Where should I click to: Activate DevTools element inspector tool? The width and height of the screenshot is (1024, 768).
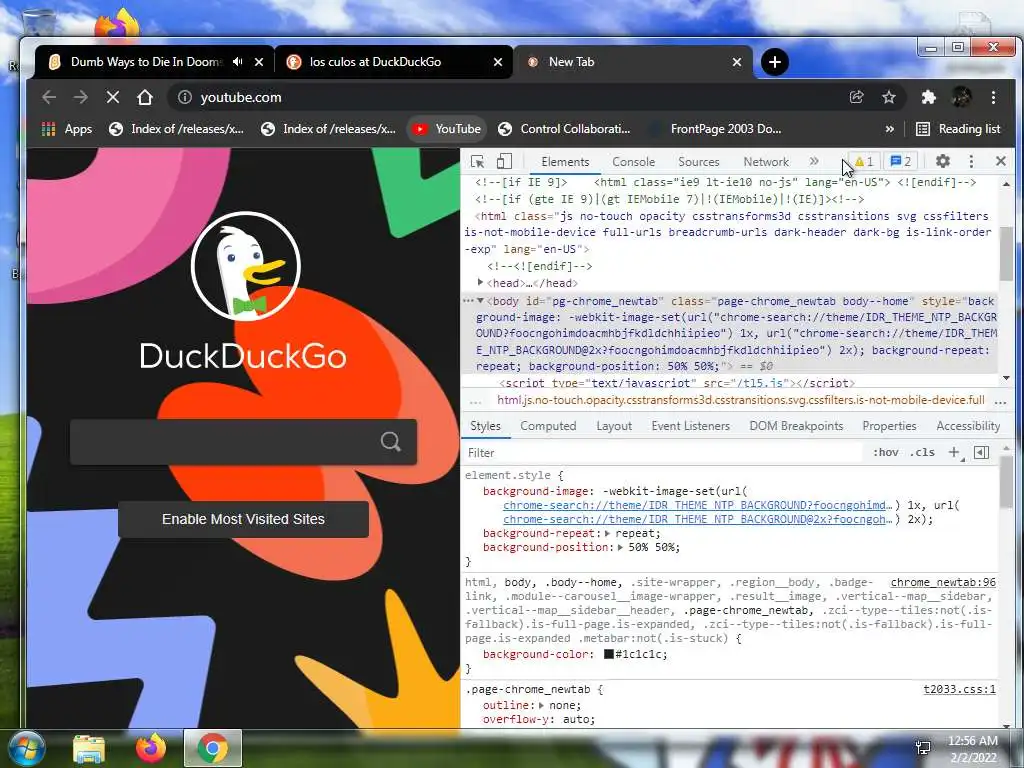477,161
